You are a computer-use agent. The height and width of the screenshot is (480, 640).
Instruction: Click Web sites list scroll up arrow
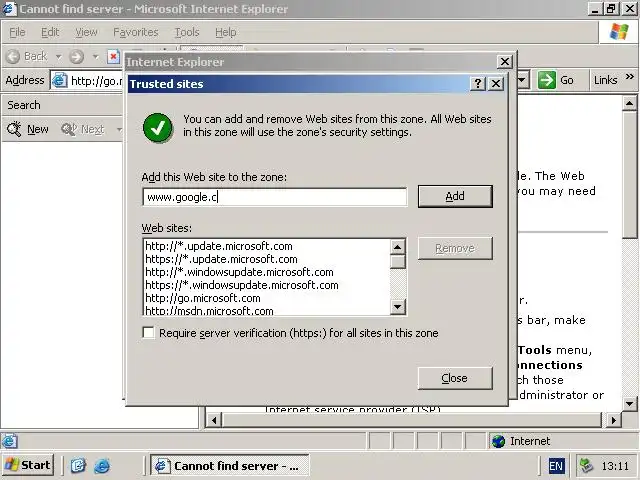pyautogui.click(x=398, y=247)
